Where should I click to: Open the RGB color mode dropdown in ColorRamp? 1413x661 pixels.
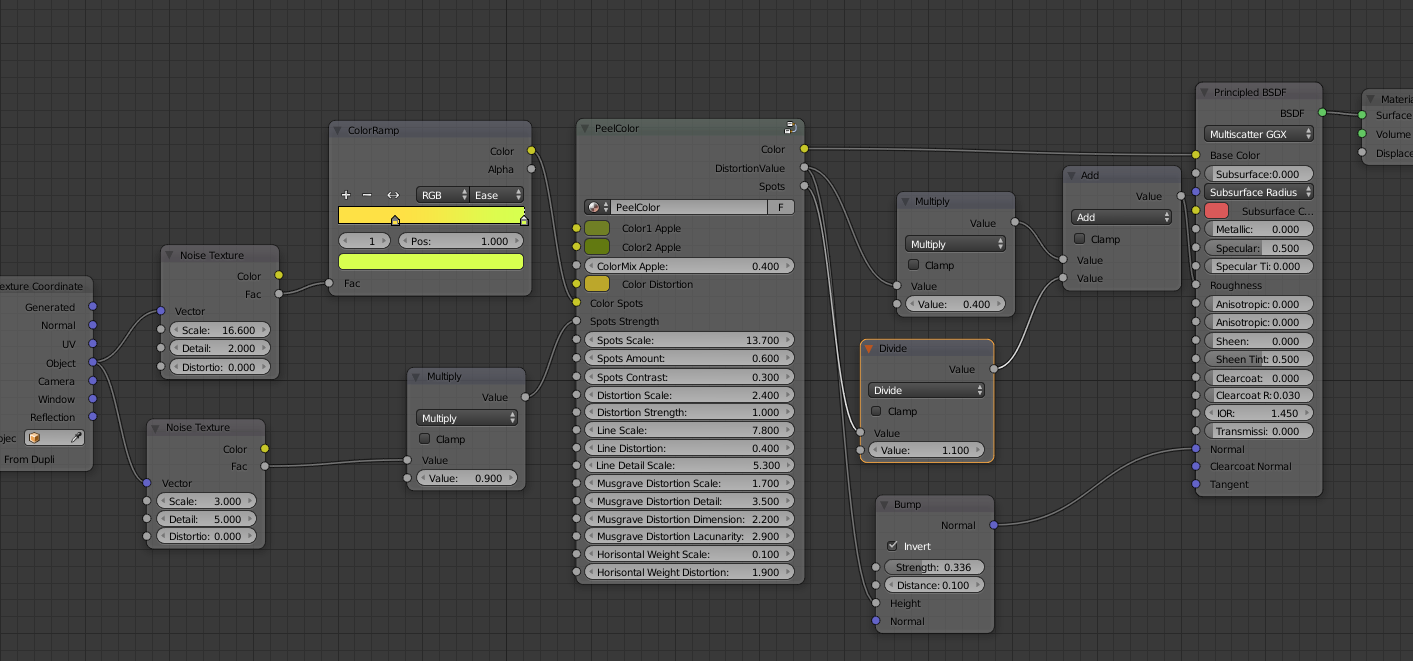pos(442,195)
